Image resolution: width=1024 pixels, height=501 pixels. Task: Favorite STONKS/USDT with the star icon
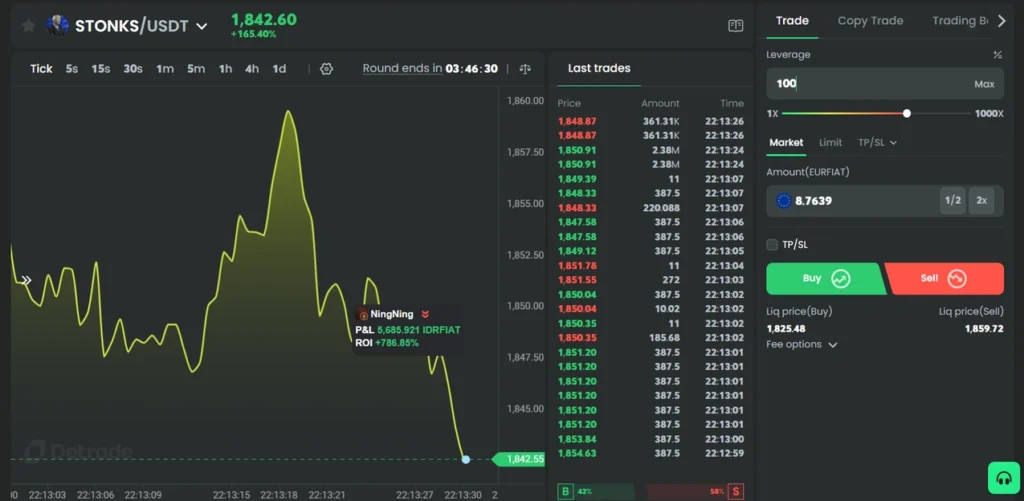(x=28, y=25)
